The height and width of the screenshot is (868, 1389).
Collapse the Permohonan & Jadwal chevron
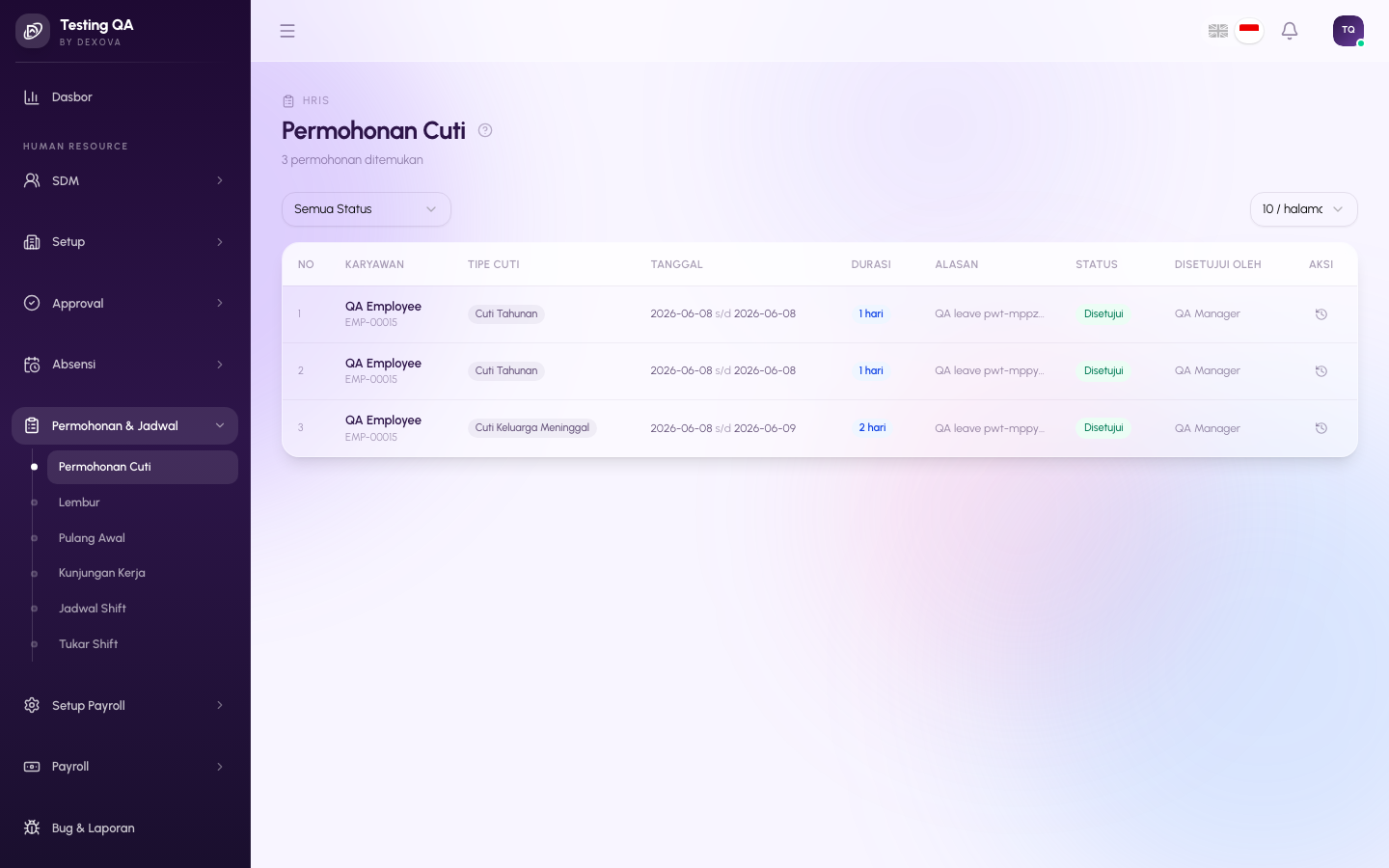(220, 425)
